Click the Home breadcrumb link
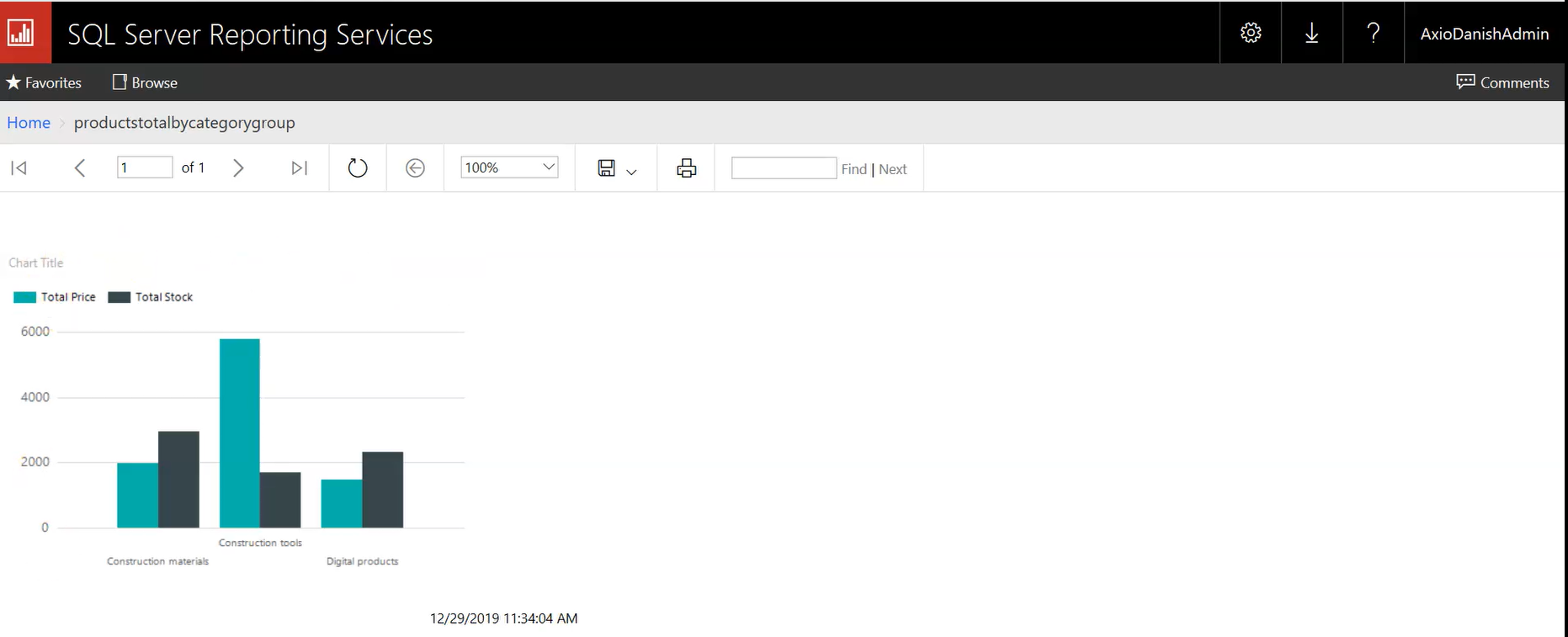The width and height of the screenshot is (1568, 637). pyautogui.click(x=29, y=123)
